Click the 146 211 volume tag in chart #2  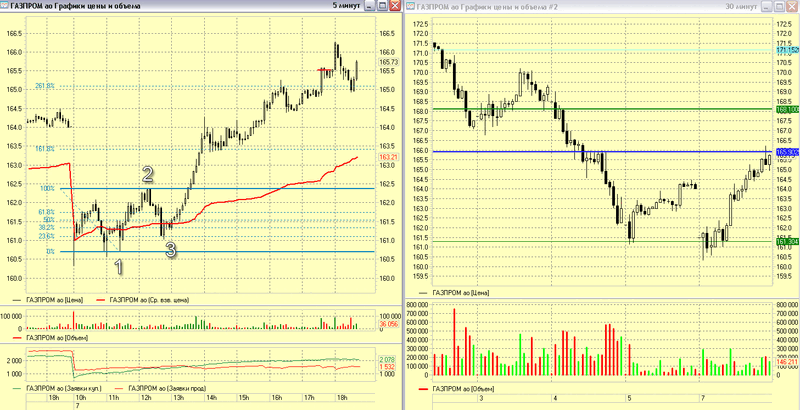pyautogui.click(x=787, y=363)
